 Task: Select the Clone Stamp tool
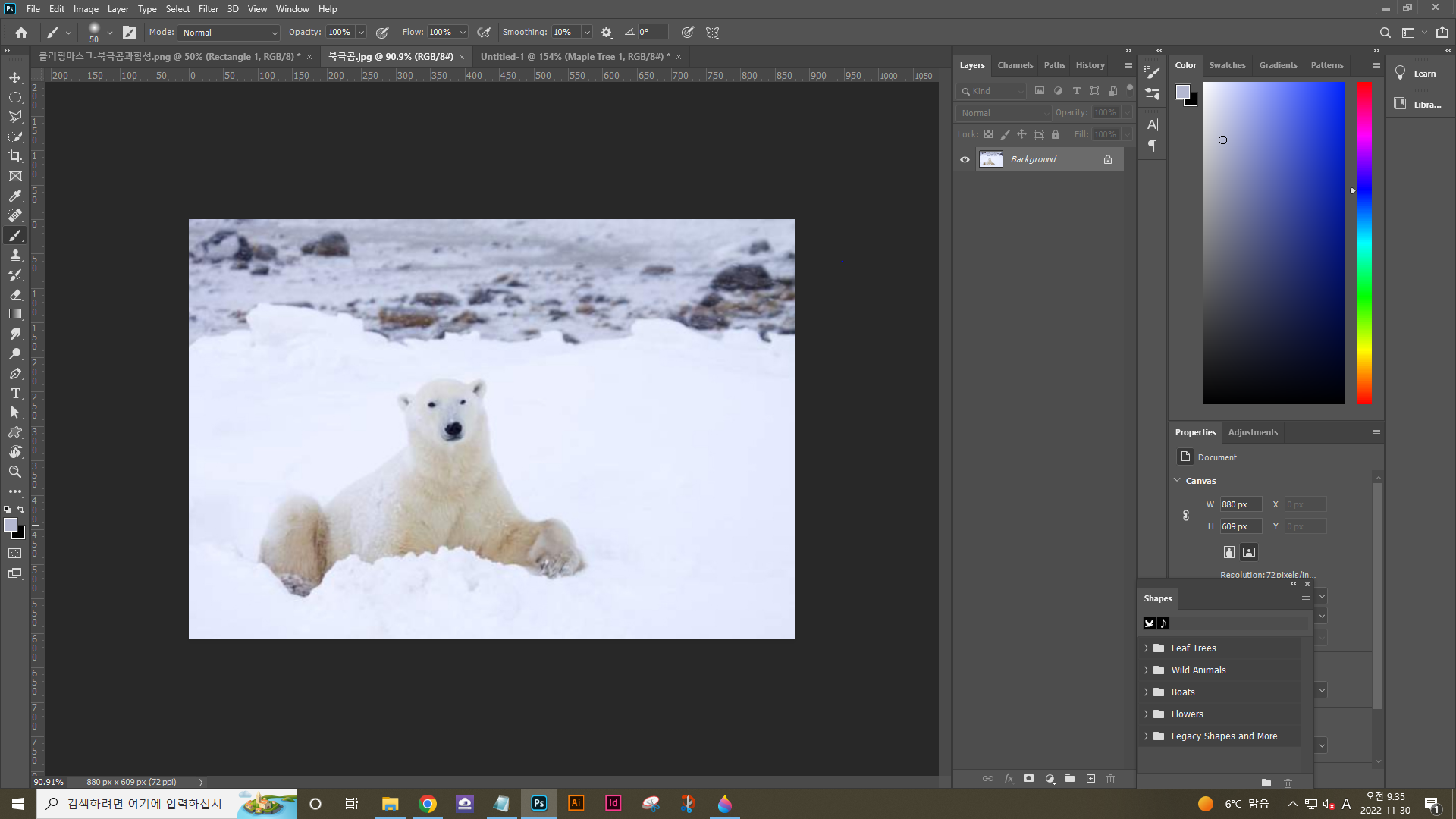tap(15, 255)
